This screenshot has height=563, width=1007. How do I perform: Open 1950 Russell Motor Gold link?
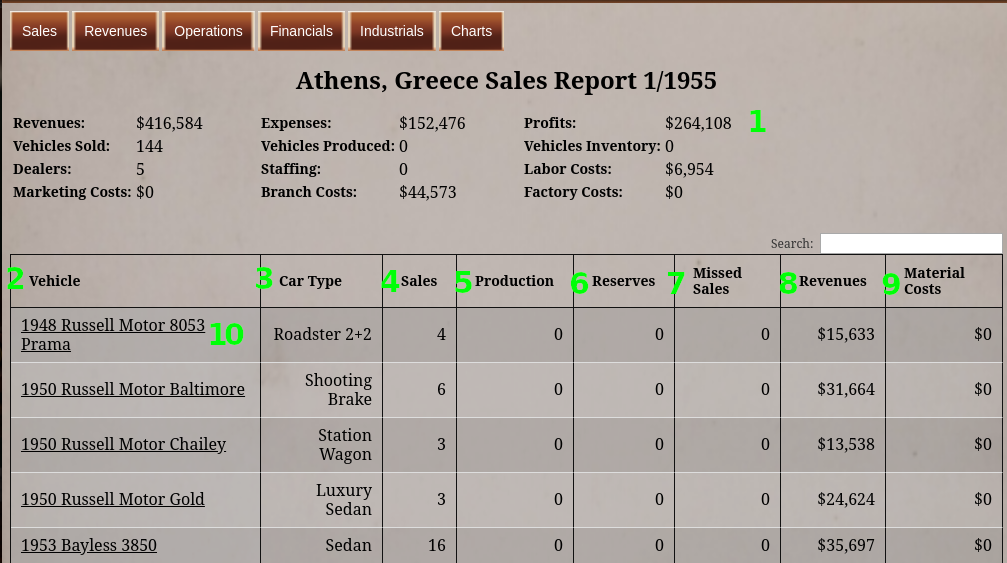pyautogui.click(x=113, y=499)
